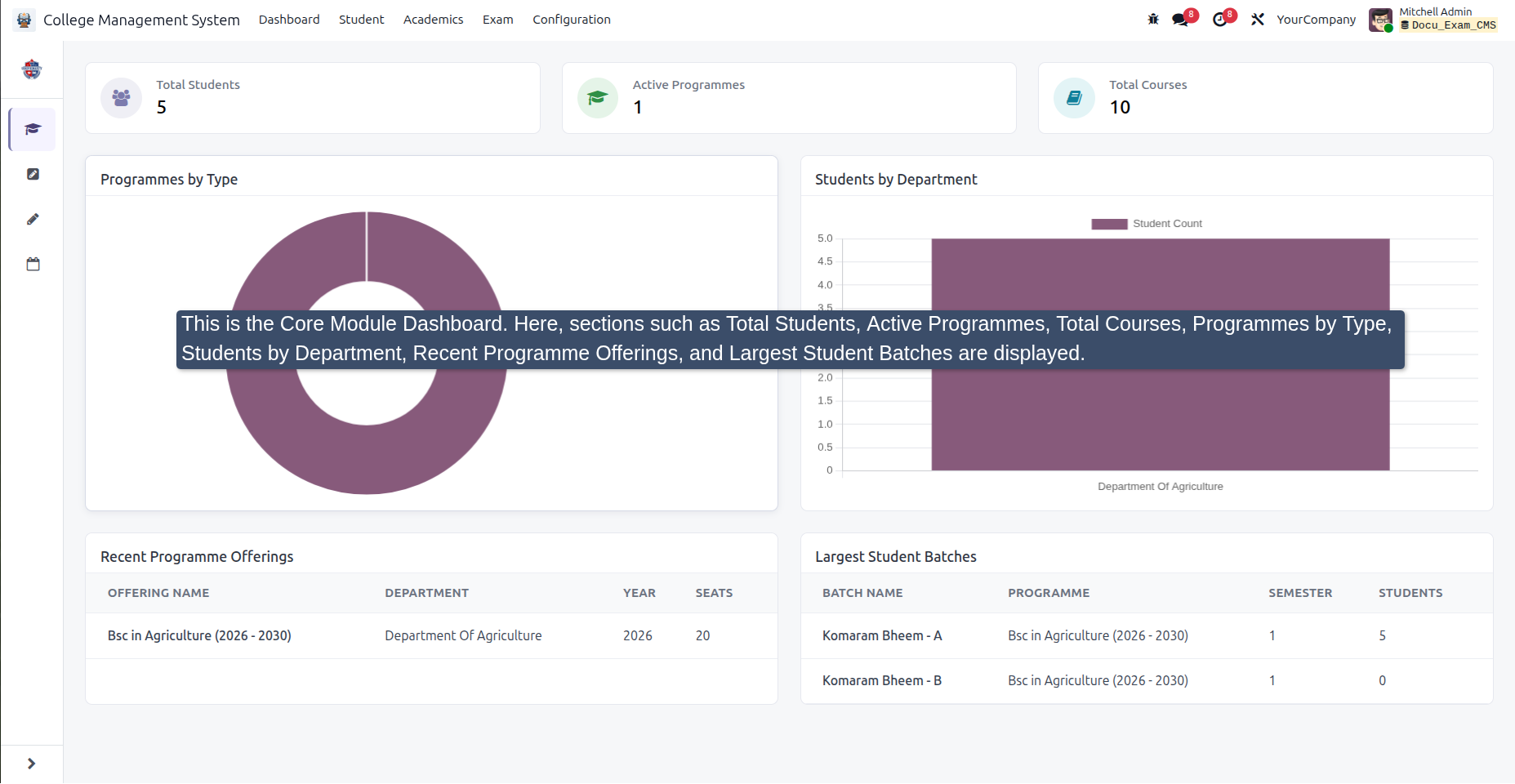Screen dimensions: 1515x784
Task: Open the Mitchell Admin user menu
Action: [x=1433, y=19]
